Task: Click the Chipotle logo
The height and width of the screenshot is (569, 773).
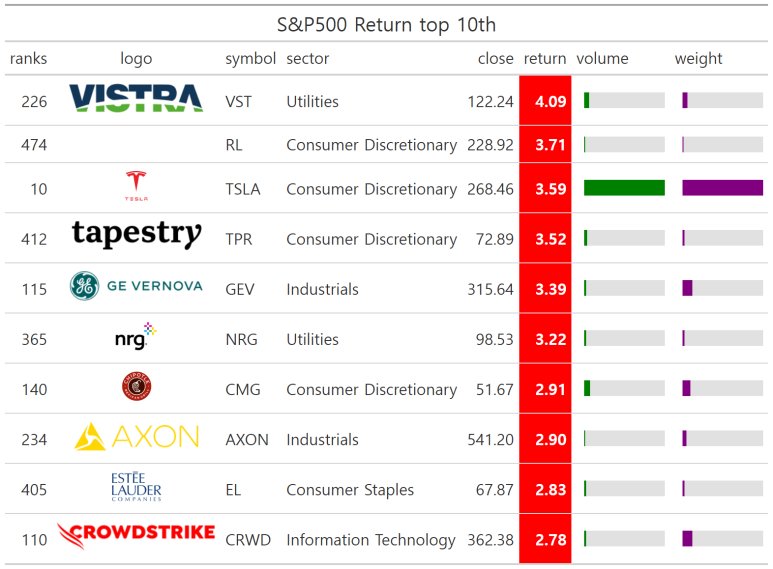Action: tap(137, 386)
